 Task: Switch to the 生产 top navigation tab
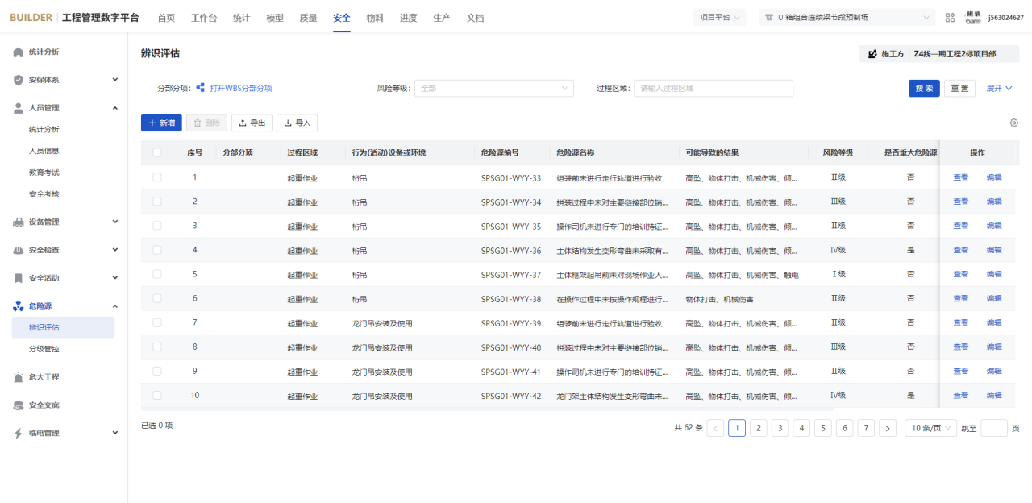tap(442, 18)
